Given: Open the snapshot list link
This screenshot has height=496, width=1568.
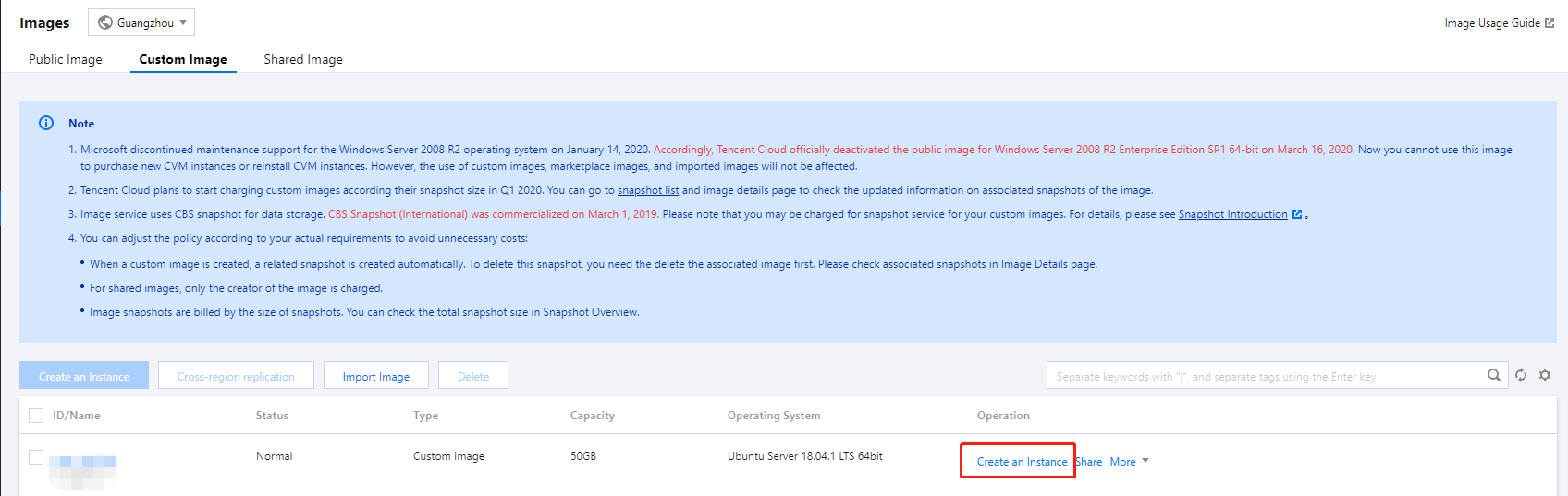Looking at the screenshot, I should click(x=648, y=190).
